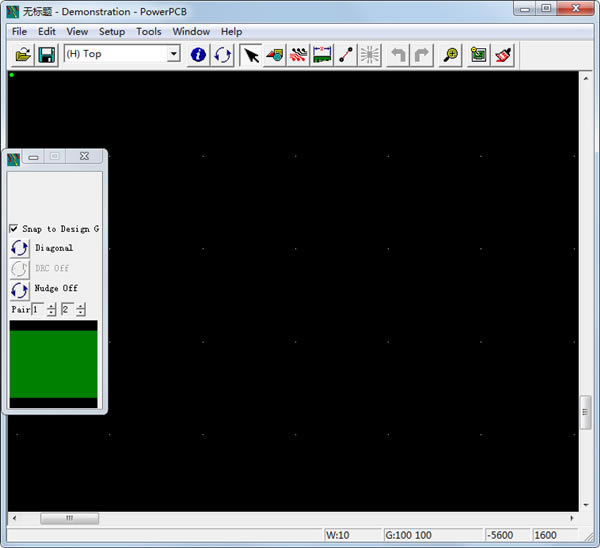Open the Board view icon beside Zoom
This screenshot has height=548, width=600.
478,54
